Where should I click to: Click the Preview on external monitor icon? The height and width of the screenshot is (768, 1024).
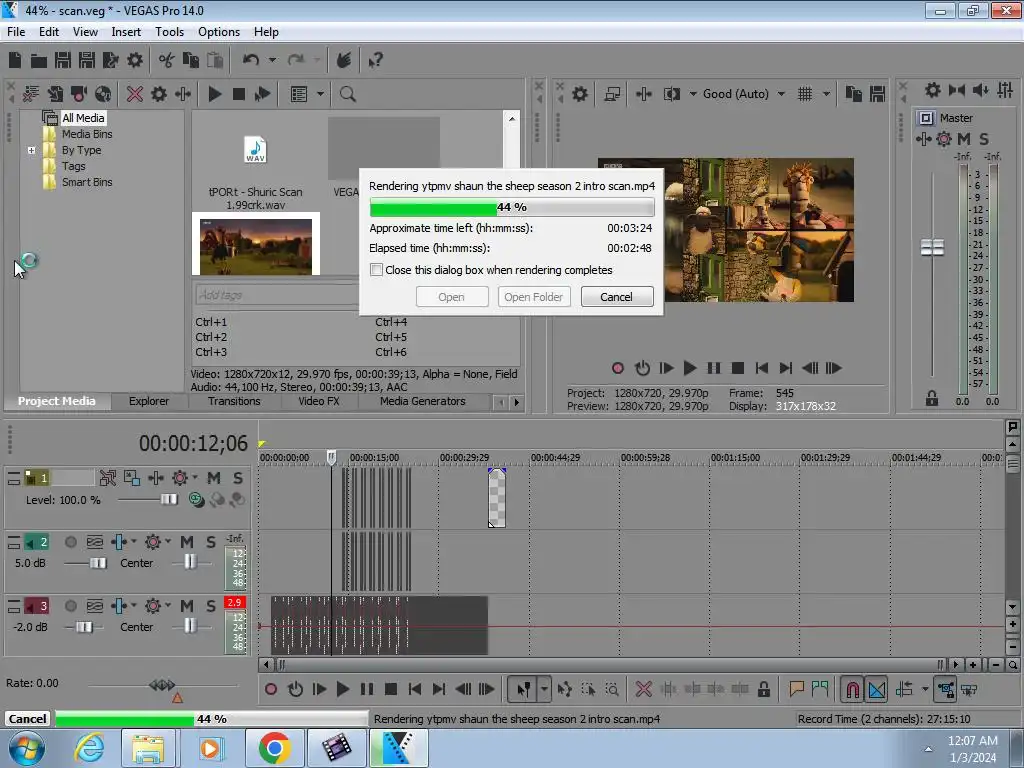(x=612, y=94)
